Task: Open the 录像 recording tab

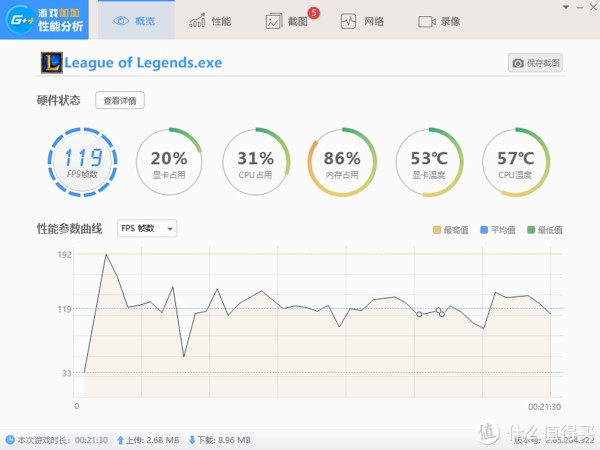Action: 439,21
